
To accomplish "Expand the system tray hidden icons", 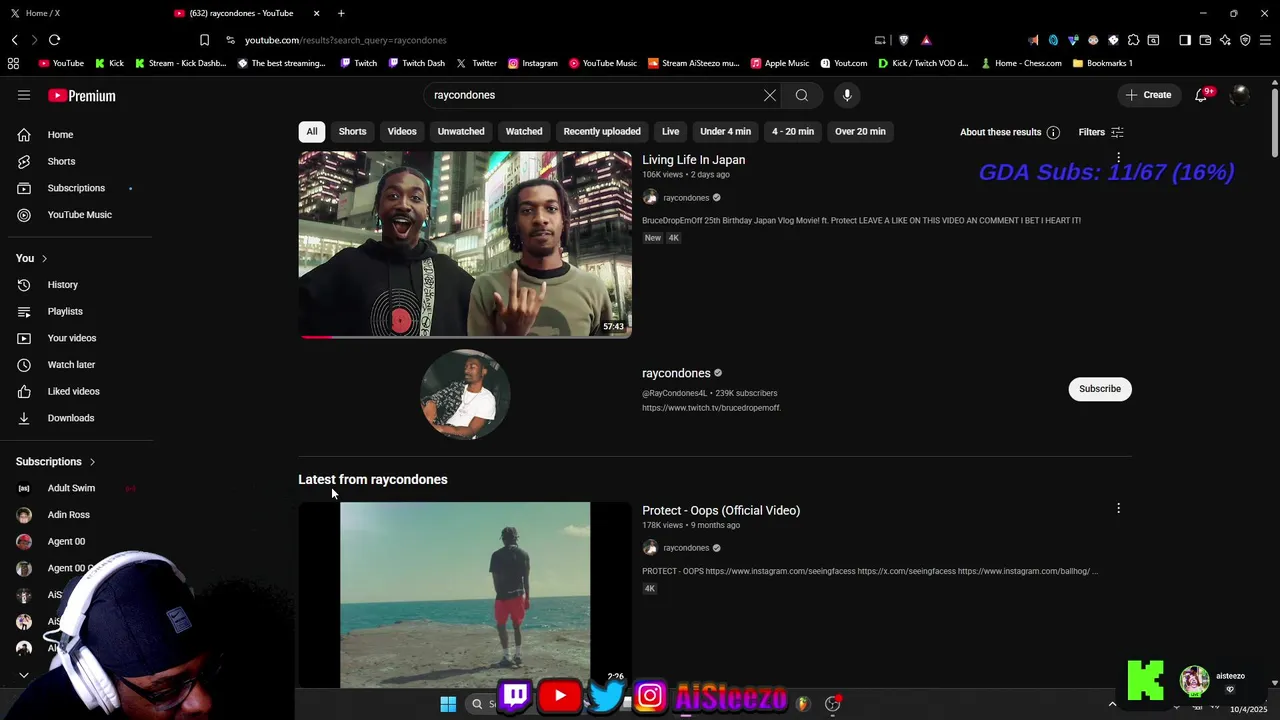I will click(1112, 704).
